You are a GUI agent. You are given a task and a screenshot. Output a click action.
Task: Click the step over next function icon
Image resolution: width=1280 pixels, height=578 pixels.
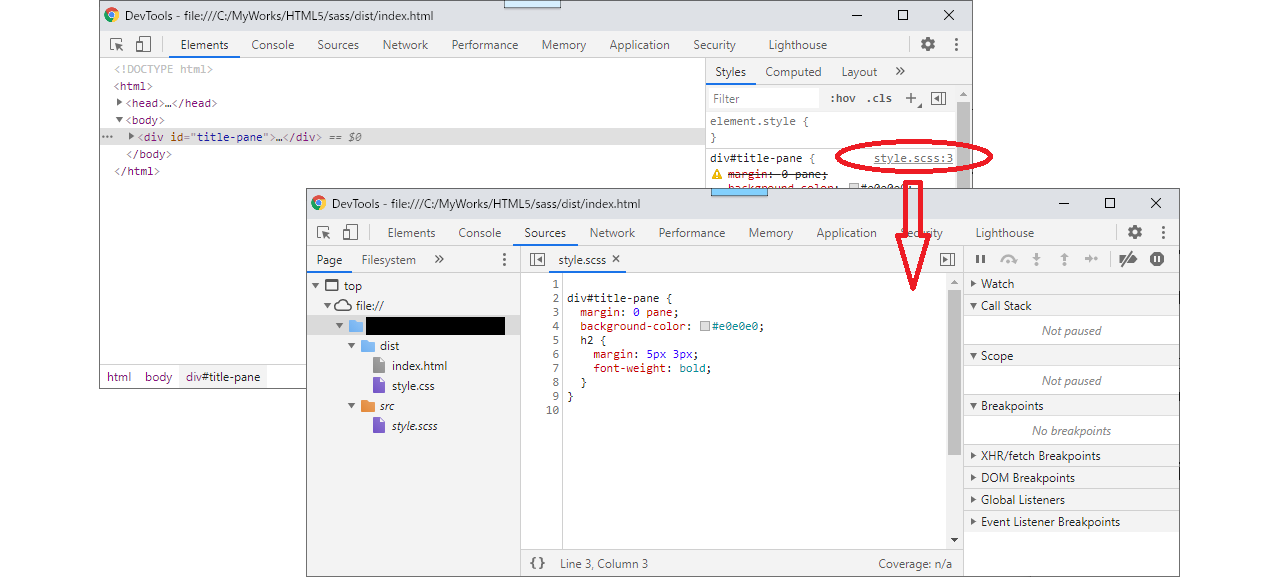(x=1008, y=259)
